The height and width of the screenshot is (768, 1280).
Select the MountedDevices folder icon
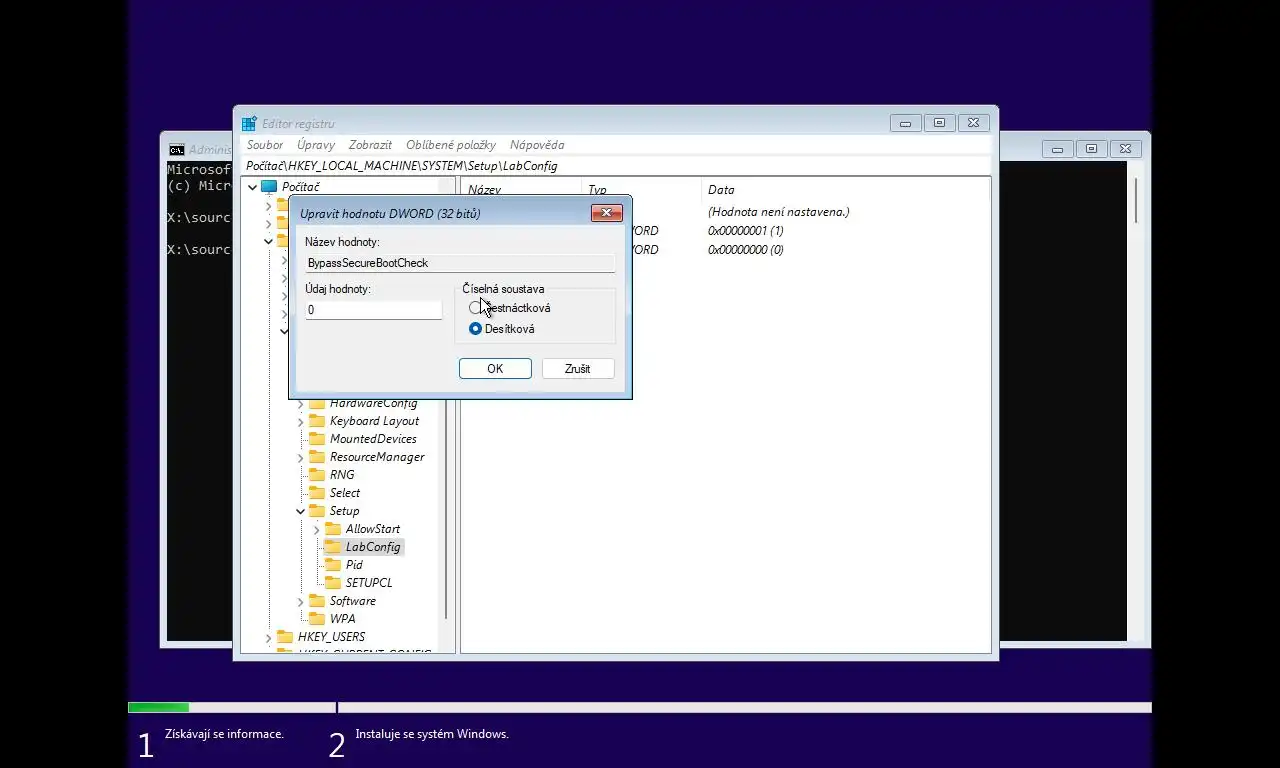(317, 439)
